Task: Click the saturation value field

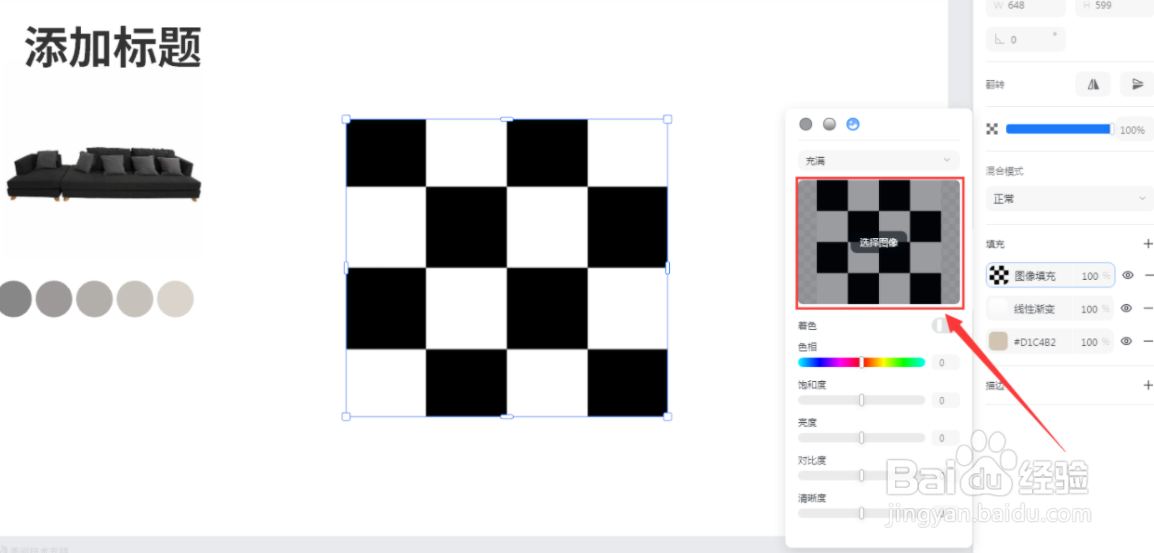Action: point(945,401)
